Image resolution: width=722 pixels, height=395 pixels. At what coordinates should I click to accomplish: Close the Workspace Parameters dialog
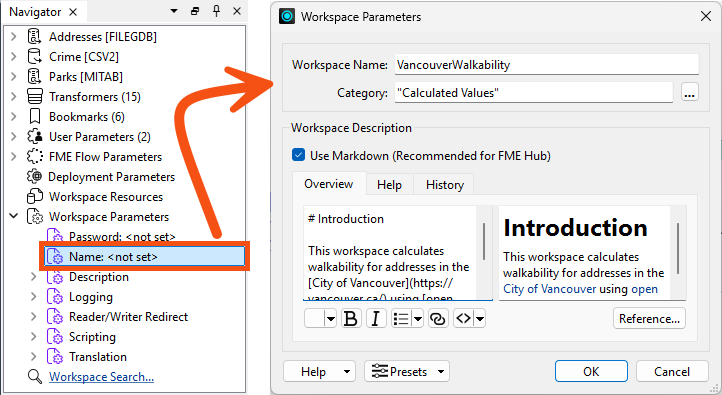(705, 17)
